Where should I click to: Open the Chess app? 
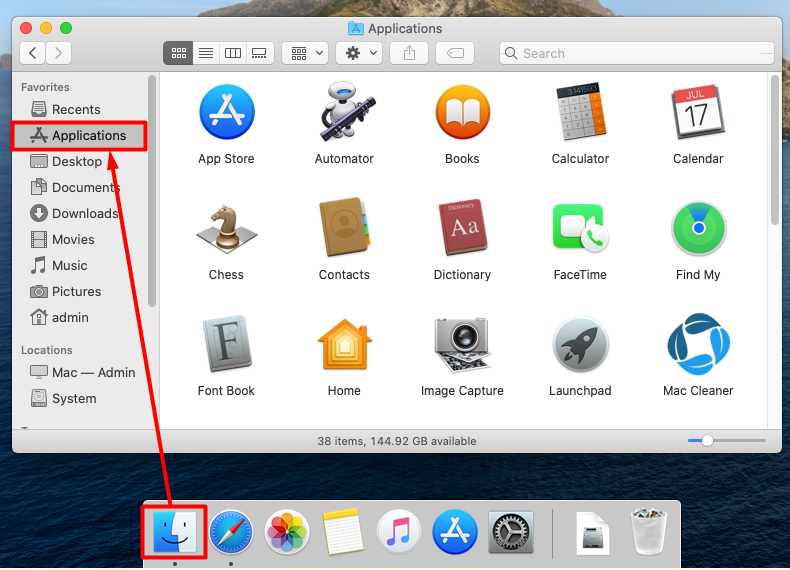(226, 228)
